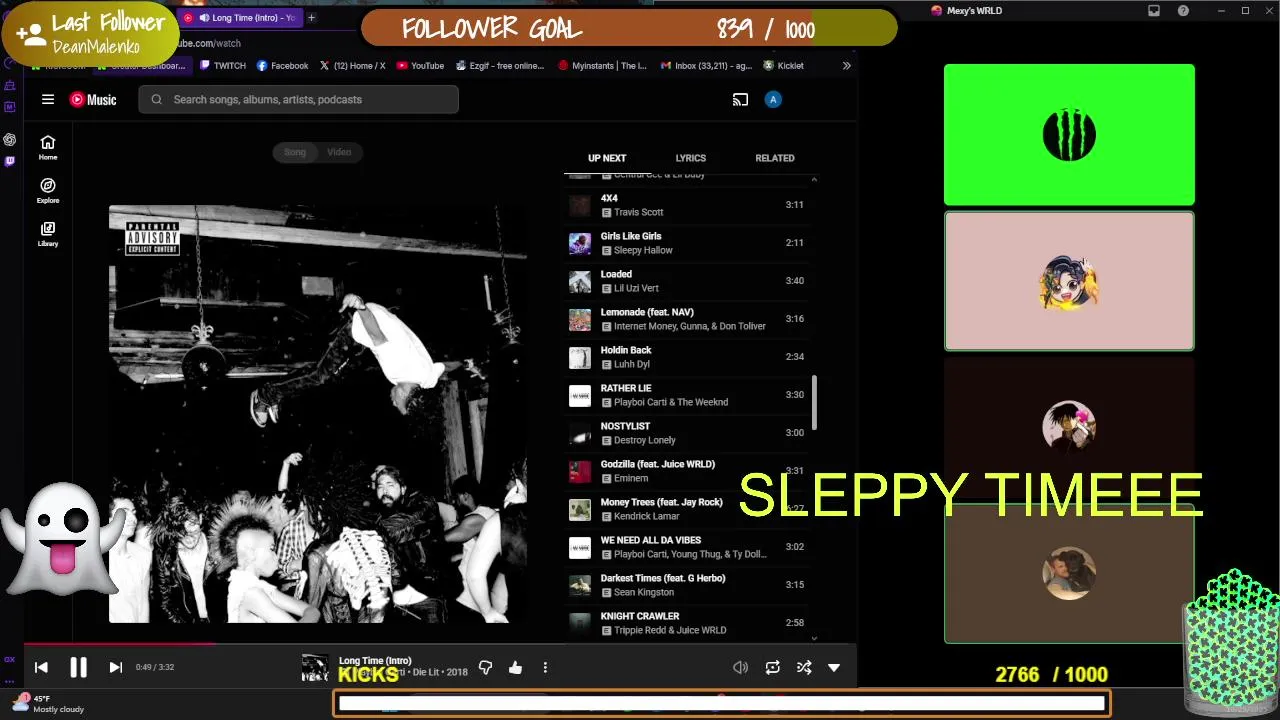This screenshot has height=720, width=1280.
Task: Pause the current song
Action: coord(78,667)
